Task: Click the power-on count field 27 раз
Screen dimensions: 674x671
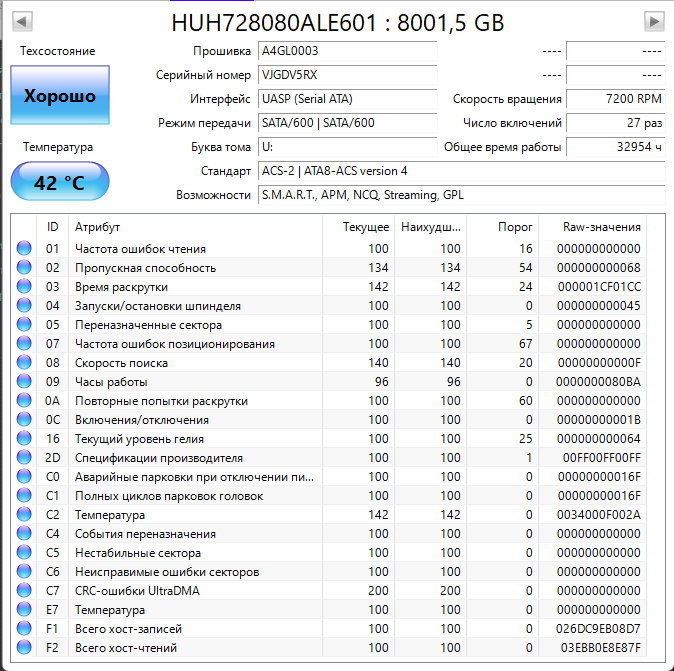Action: [616, 123]
